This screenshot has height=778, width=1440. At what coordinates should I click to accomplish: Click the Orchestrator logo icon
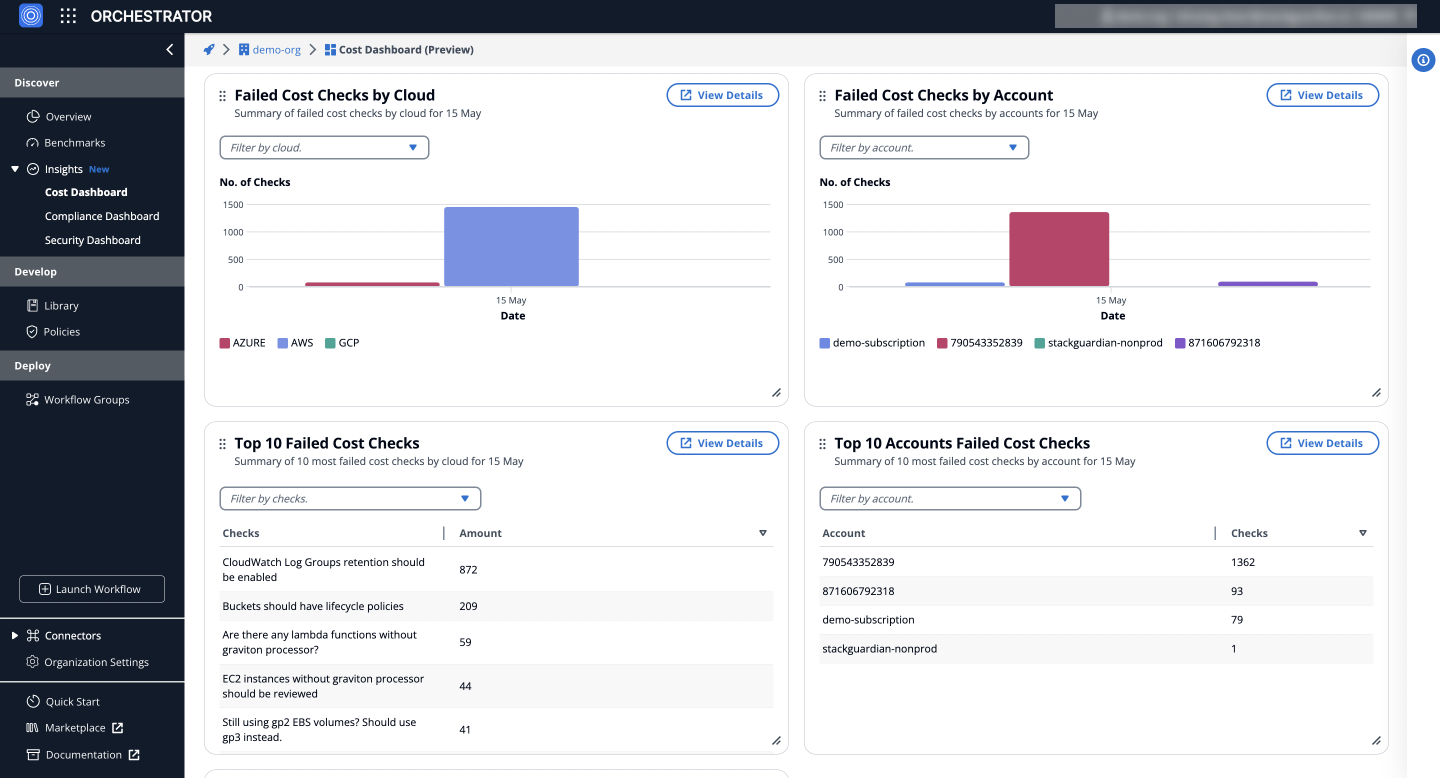(x=30, y=15)
